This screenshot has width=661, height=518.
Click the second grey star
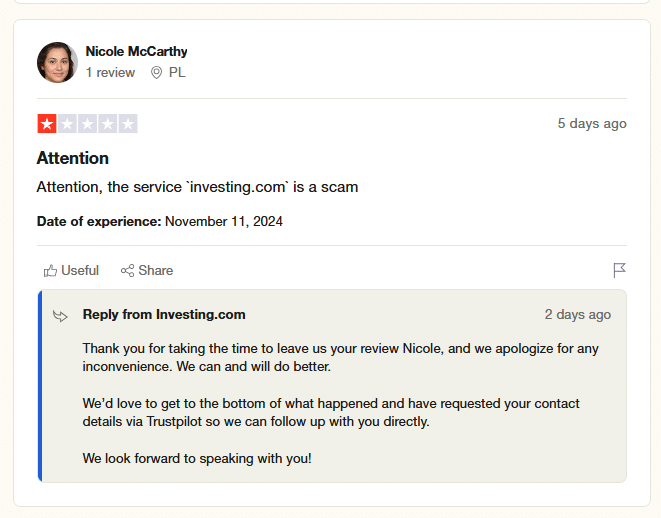67,123
